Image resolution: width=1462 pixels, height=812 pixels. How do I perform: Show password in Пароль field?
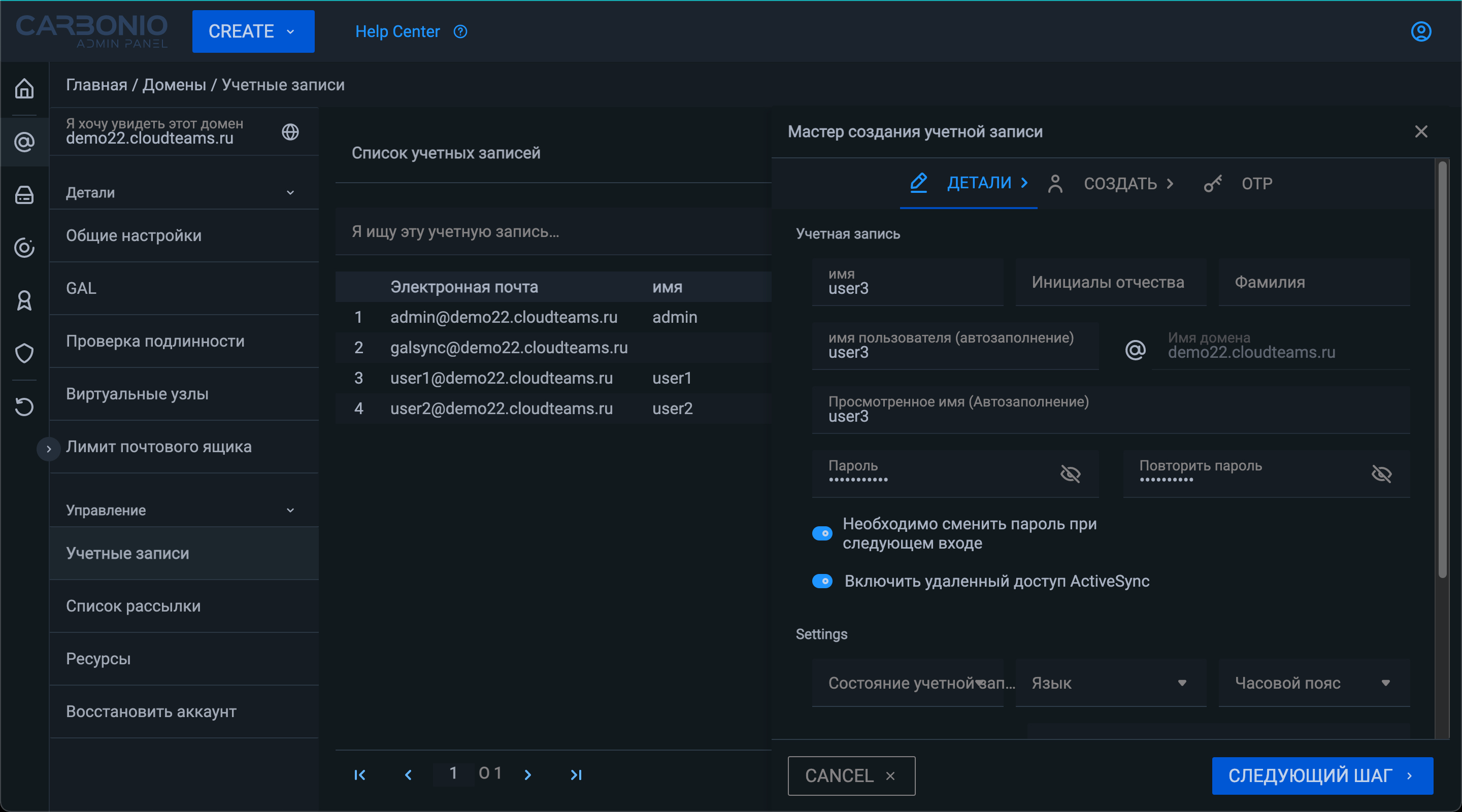point(1071,474)
